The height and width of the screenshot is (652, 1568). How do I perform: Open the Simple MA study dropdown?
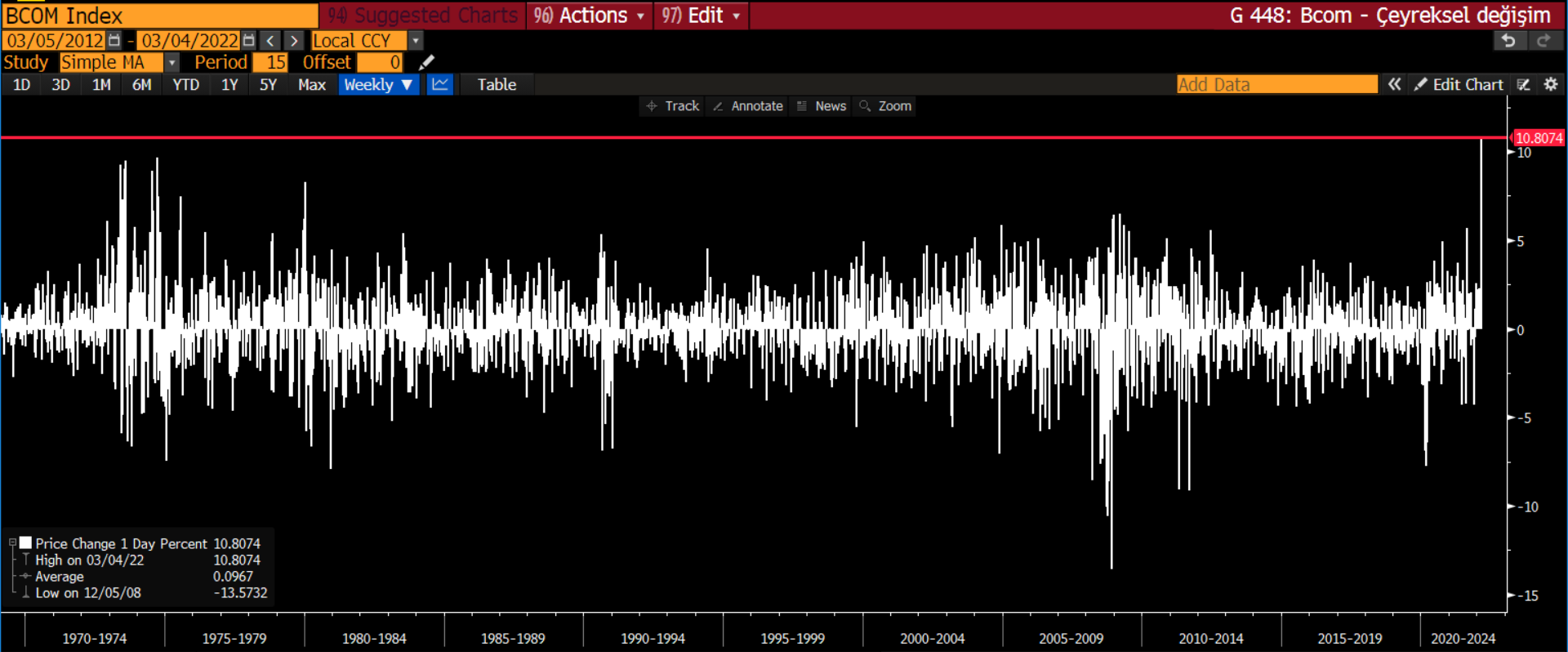171,62
